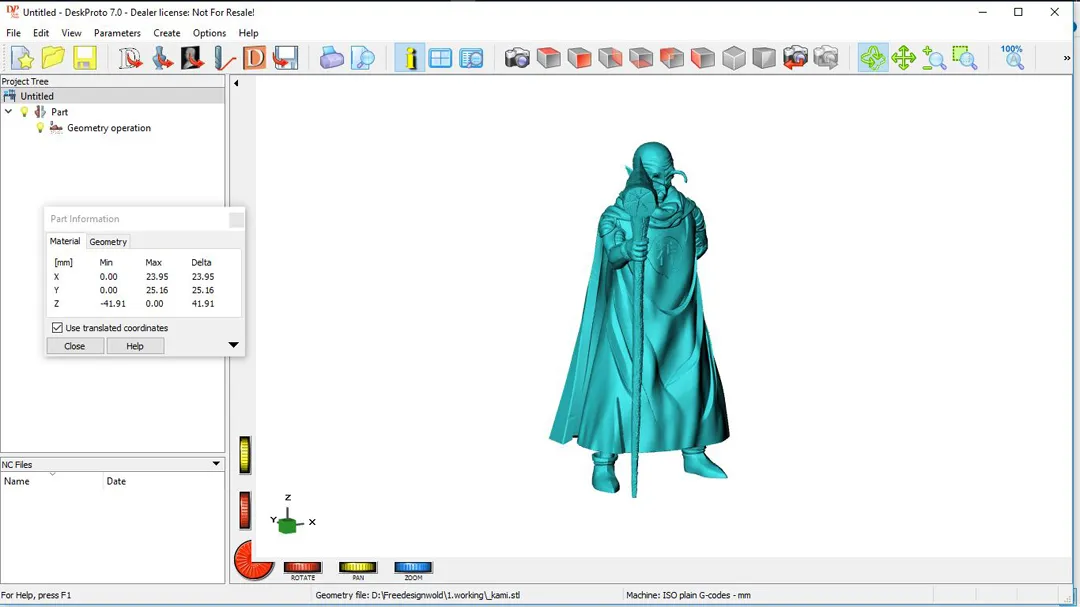1080x607 pixels.
Task: Toggle the Part Information button (yellow i)
Action: pos(409,58)
